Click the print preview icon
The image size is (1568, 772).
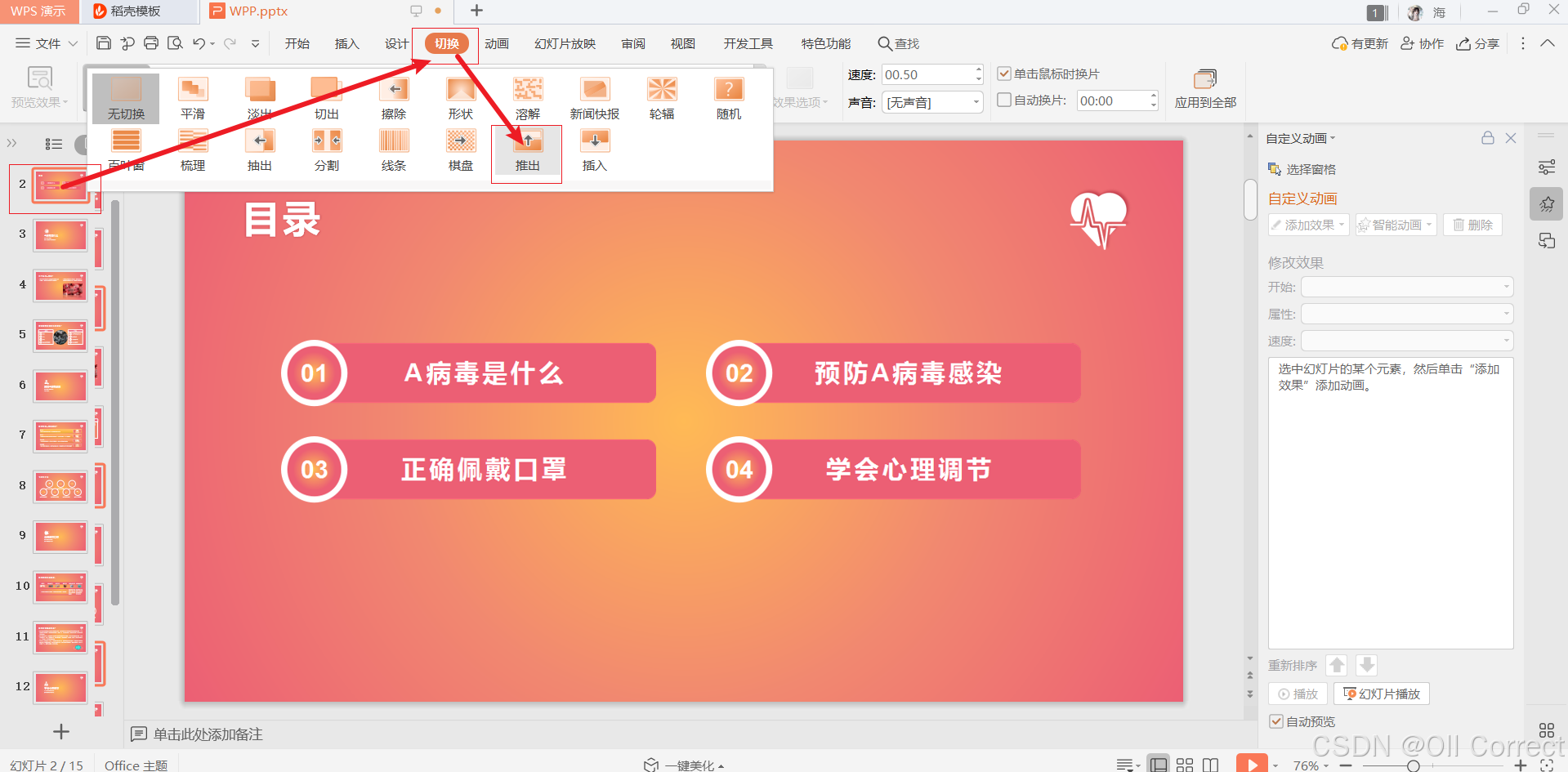coord(175,43)
